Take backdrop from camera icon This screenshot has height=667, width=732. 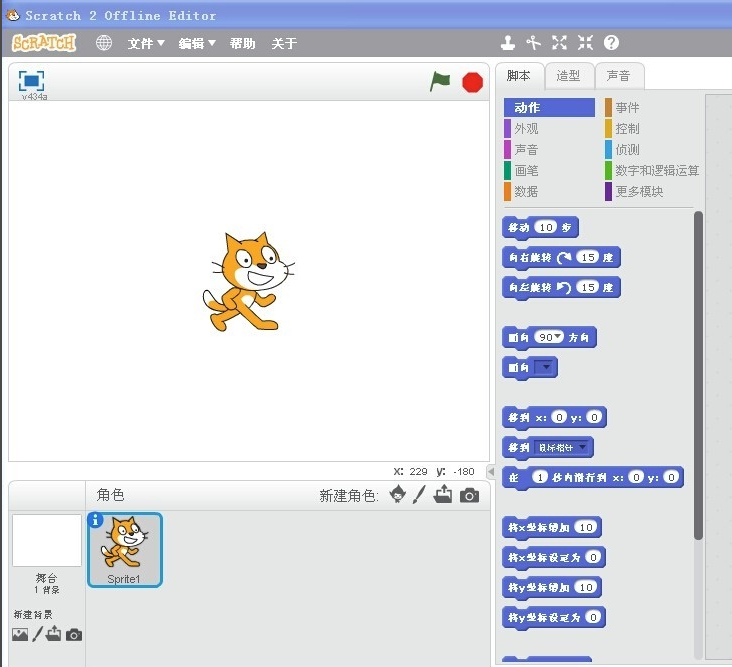coord(74,635)
